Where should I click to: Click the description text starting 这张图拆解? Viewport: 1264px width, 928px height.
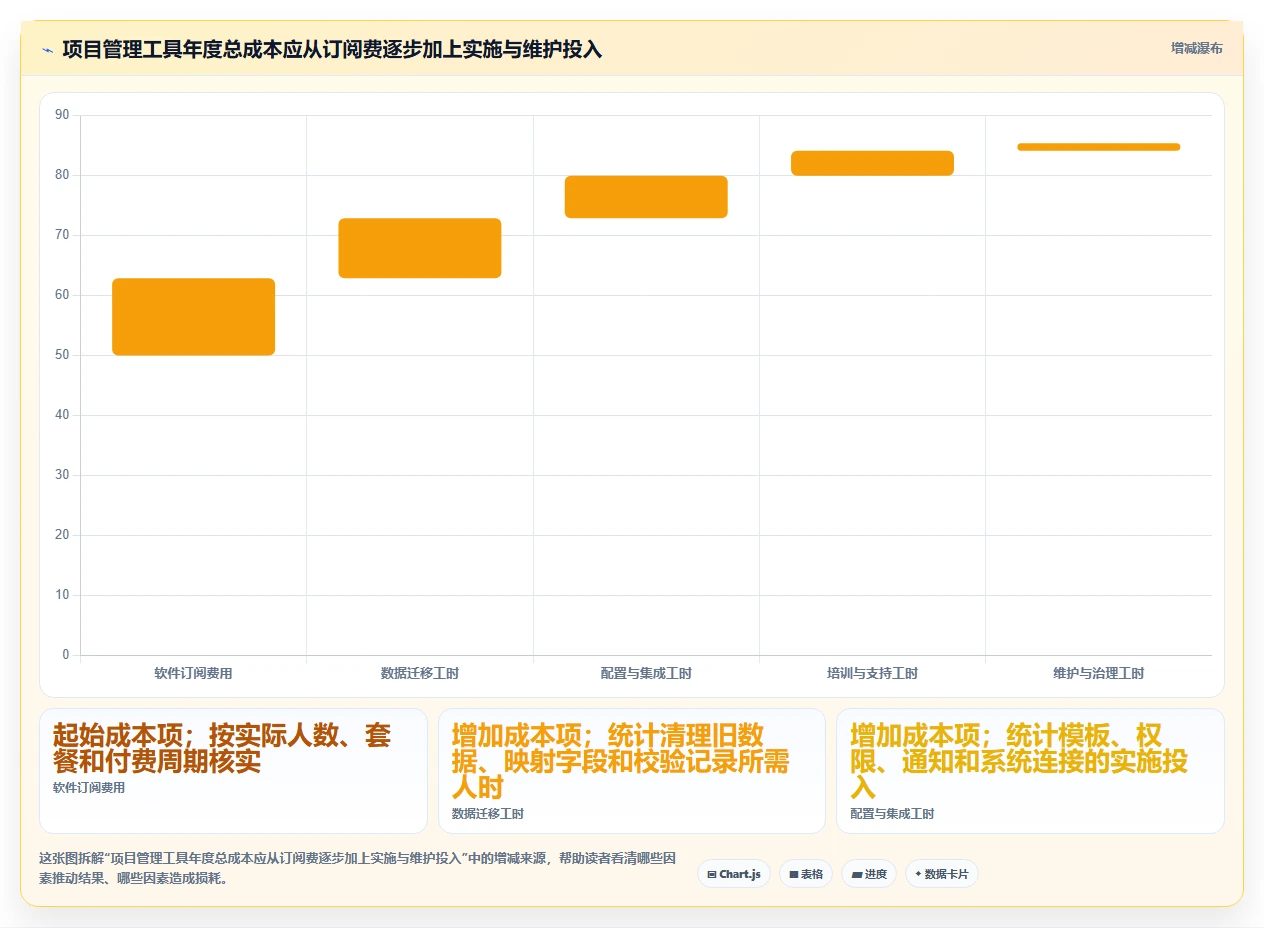pos(359,868)
